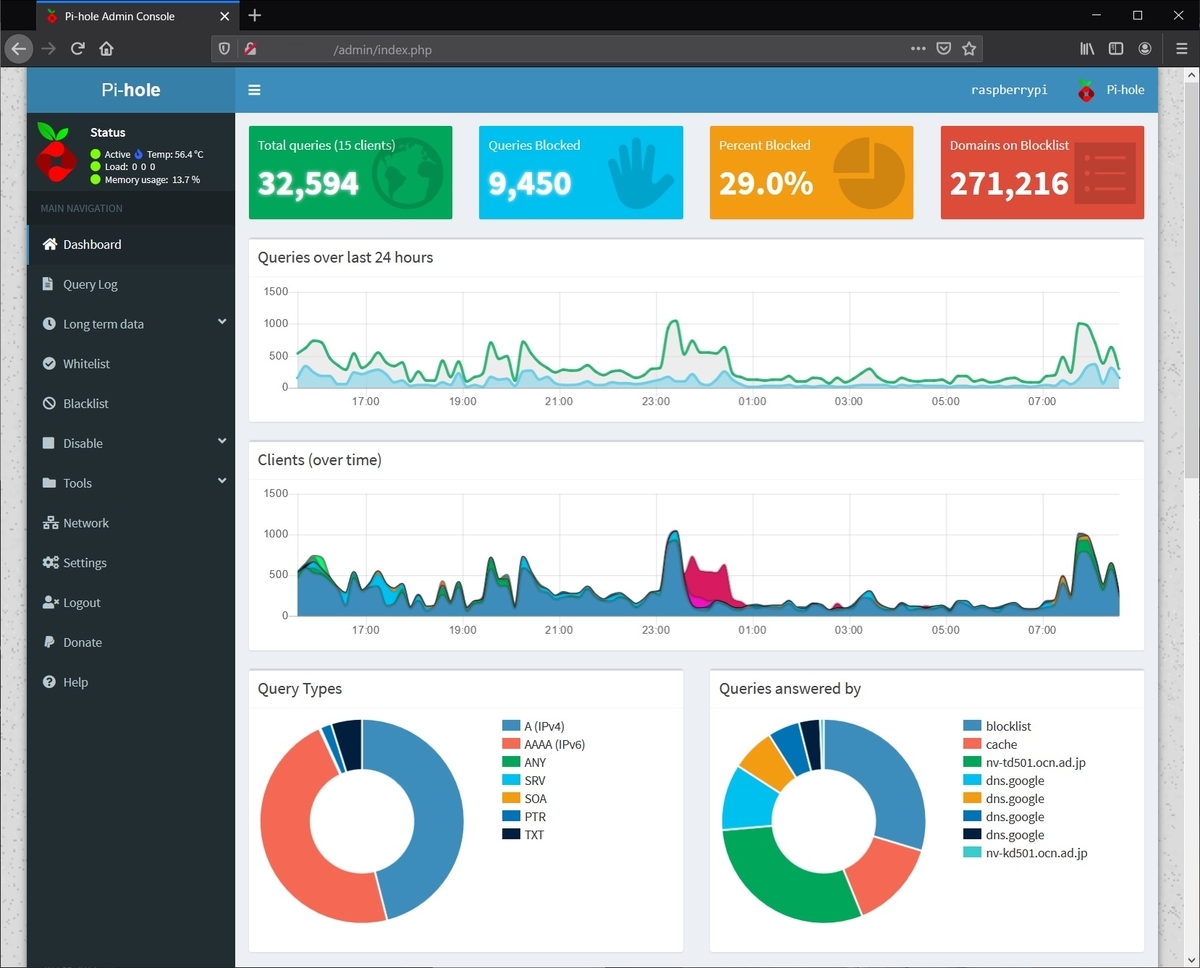Expand the Long term data submenu chevron
This screenshot has width=1200, height=968.
coord(222,322)
